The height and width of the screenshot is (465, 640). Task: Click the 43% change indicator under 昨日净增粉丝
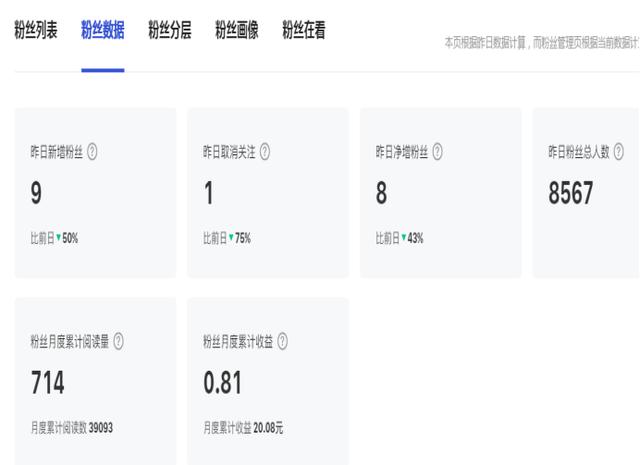(x=411, y=238)
